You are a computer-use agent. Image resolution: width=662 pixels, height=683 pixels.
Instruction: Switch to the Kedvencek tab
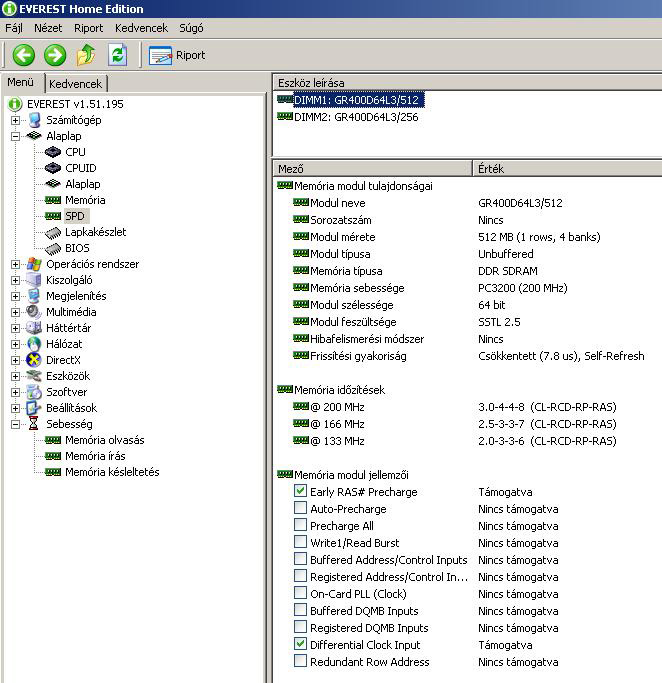[x=75, y=84]
